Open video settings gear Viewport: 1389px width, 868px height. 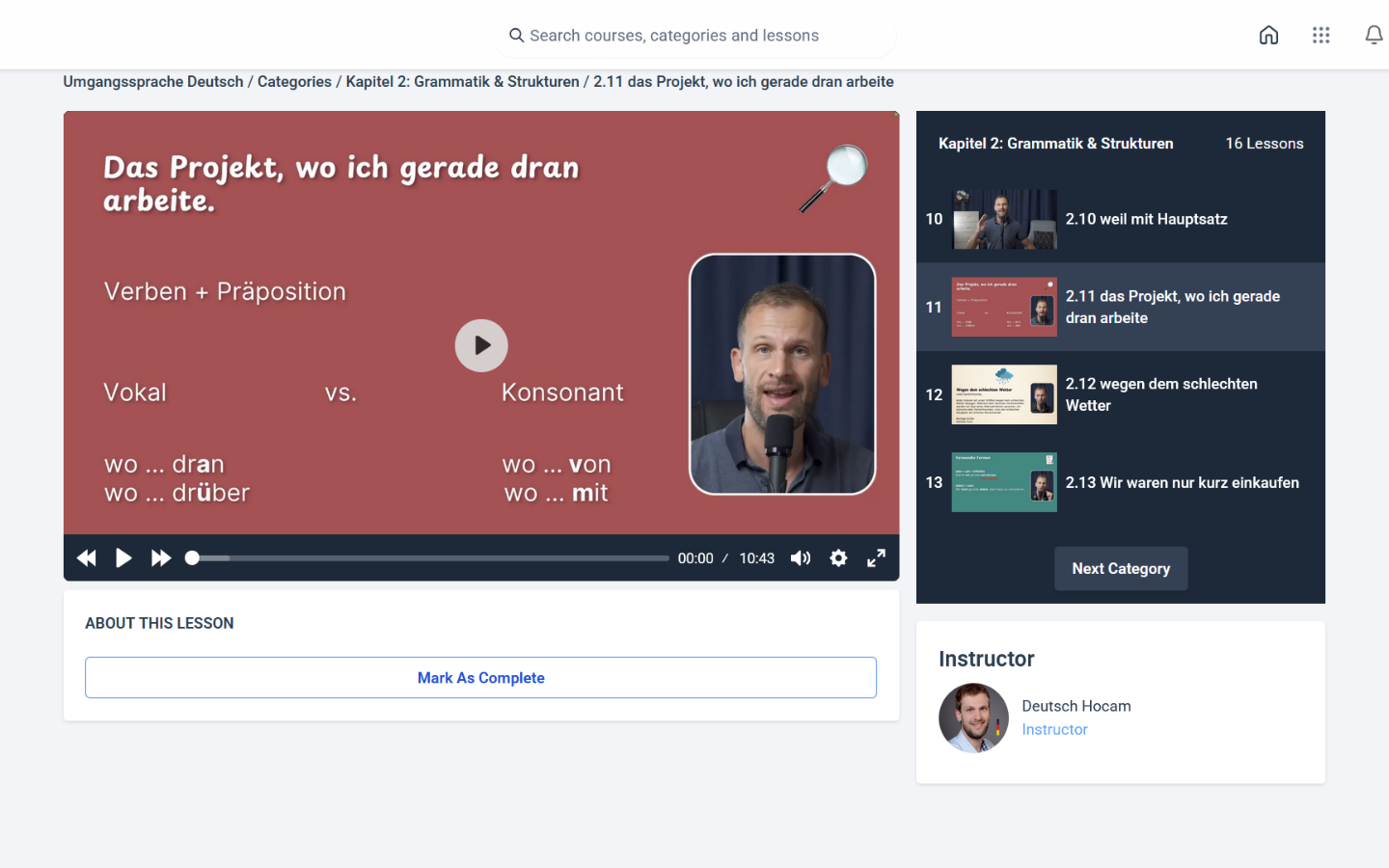coord(838,558)
